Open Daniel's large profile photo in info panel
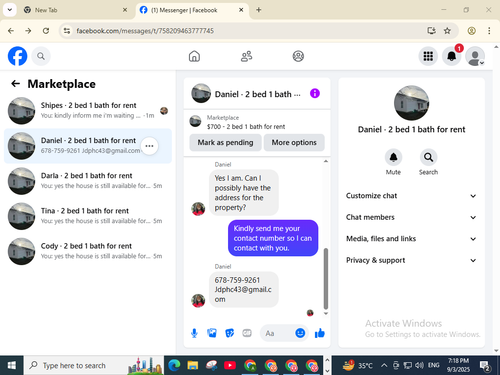The image size is (500, 375). (411, 103)
